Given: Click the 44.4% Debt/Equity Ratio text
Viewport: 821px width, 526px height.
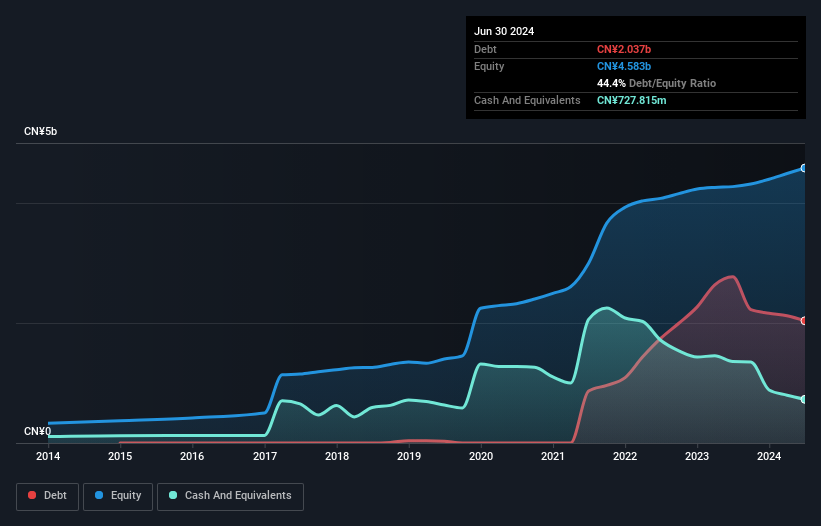Looking at the screenshot, I should [656, 83].
